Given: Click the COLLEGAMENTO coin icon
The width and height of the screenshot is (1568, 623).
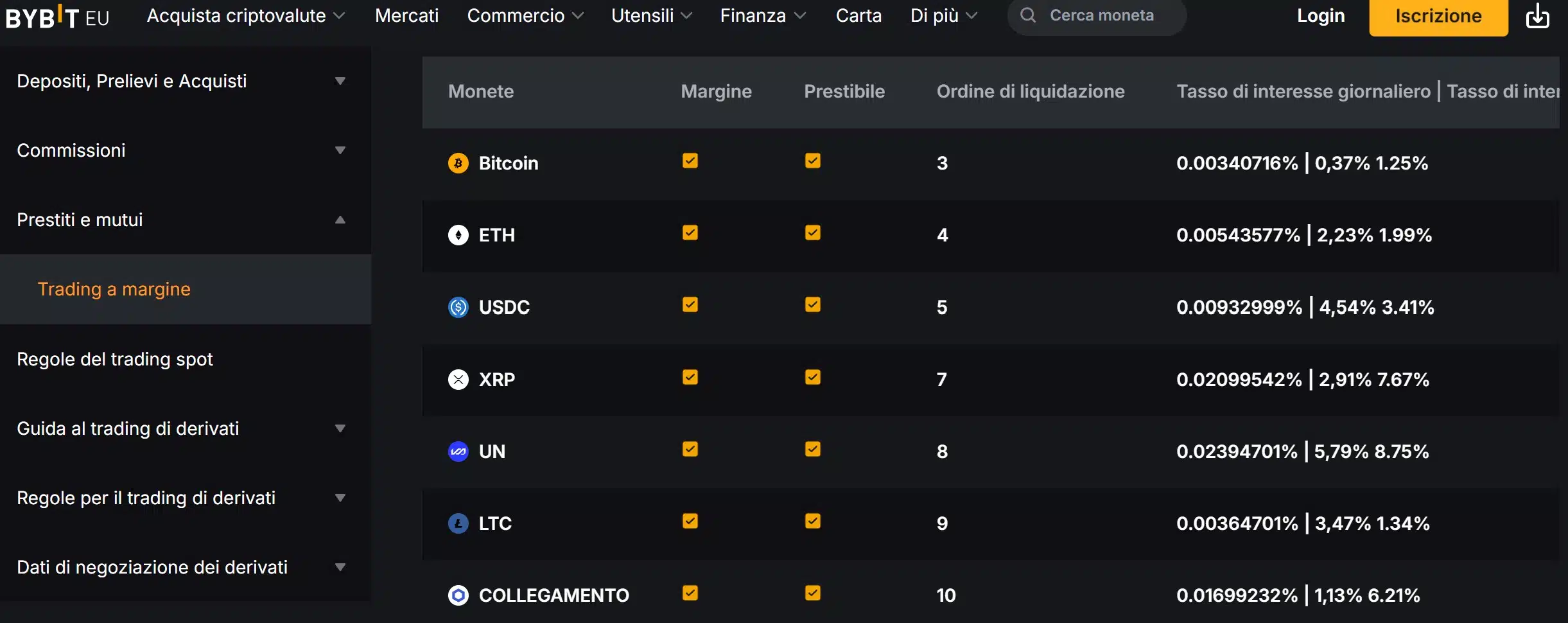Looking at the screenshot, I should pos(457,595).
